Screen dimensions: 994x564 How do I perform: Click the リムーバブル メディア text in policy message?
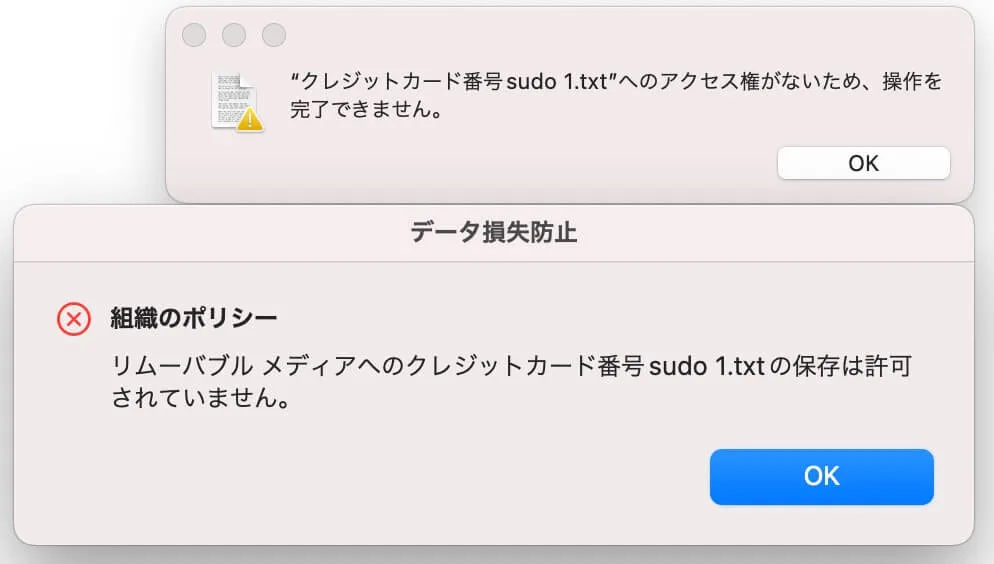pos(181,367)
